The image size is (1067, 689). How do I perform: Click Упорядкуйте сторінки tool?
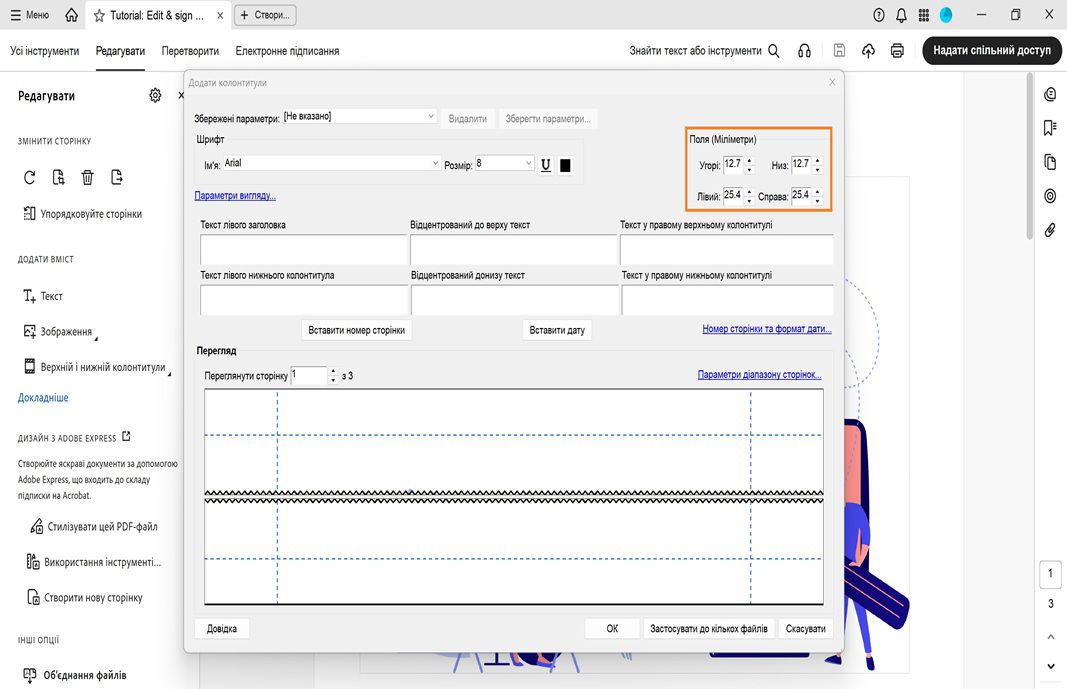coord(83,214)
